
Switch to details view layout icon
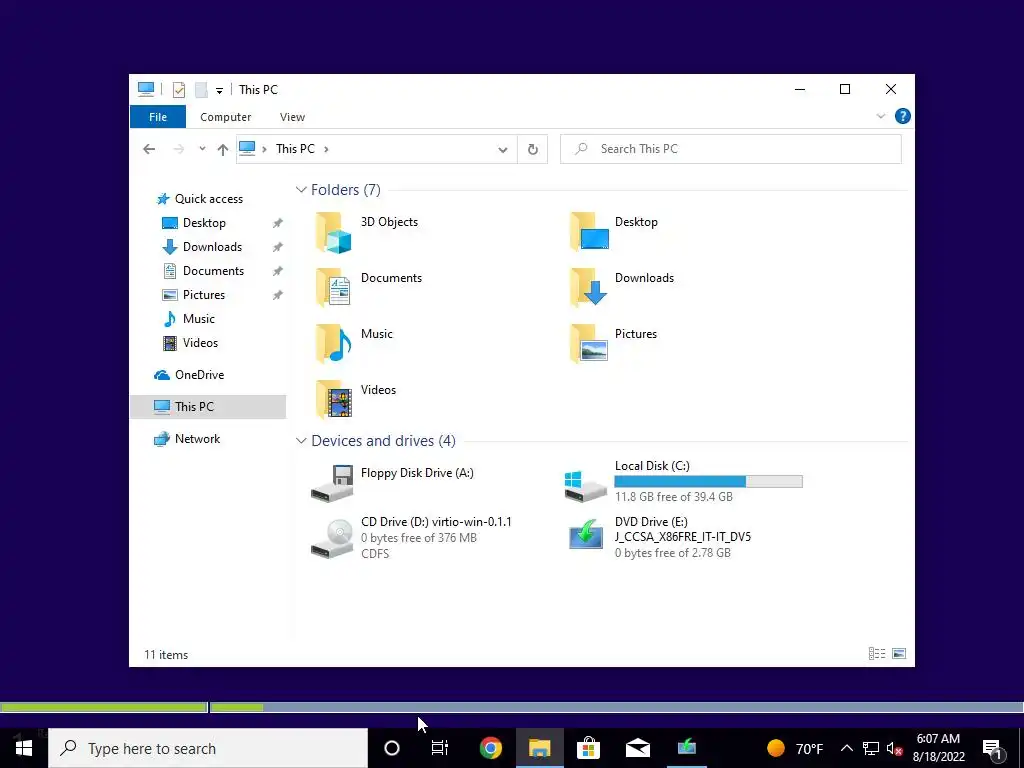(x=877, y=654)
